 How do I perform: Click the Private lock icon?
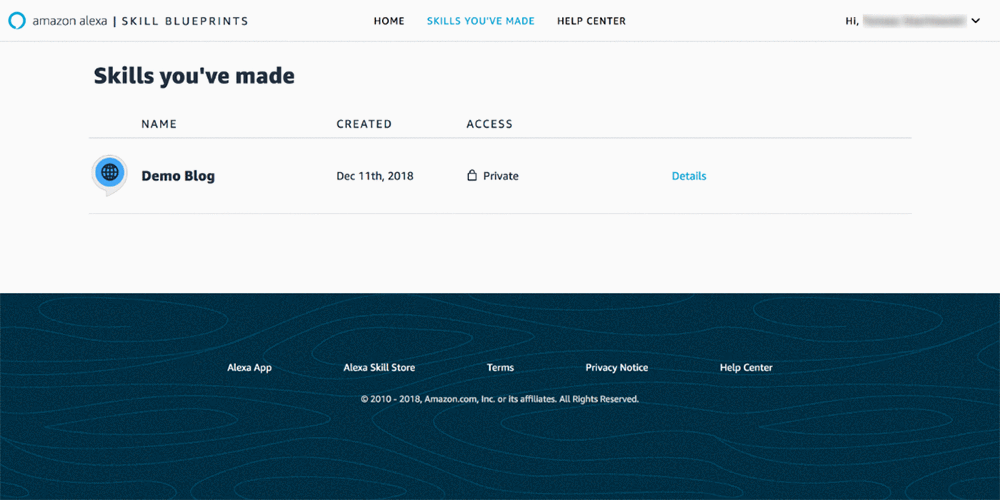[x=472, y=175]
